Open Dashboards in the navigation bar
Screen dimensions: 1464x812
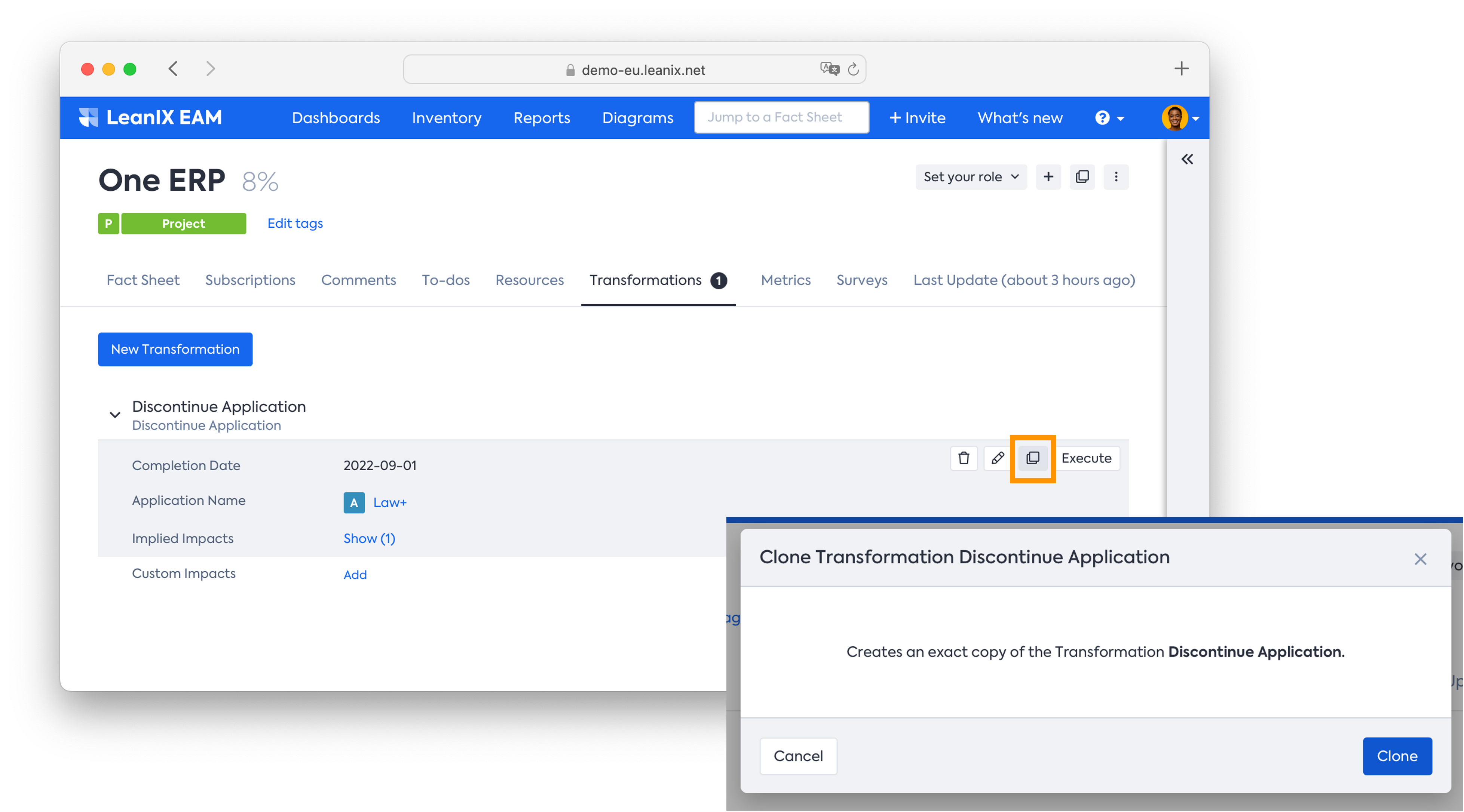(336, 117)
